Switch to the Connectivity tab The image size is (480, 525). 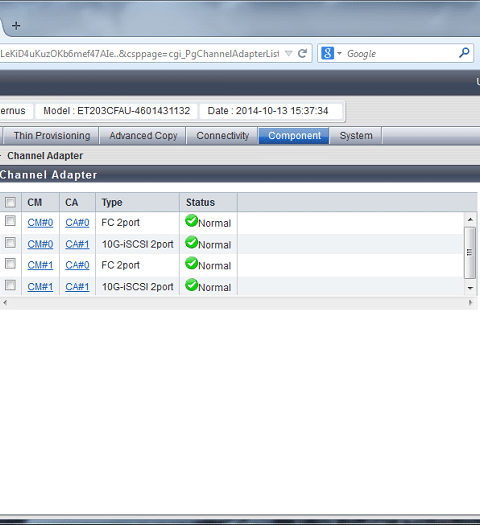point(223,136)
